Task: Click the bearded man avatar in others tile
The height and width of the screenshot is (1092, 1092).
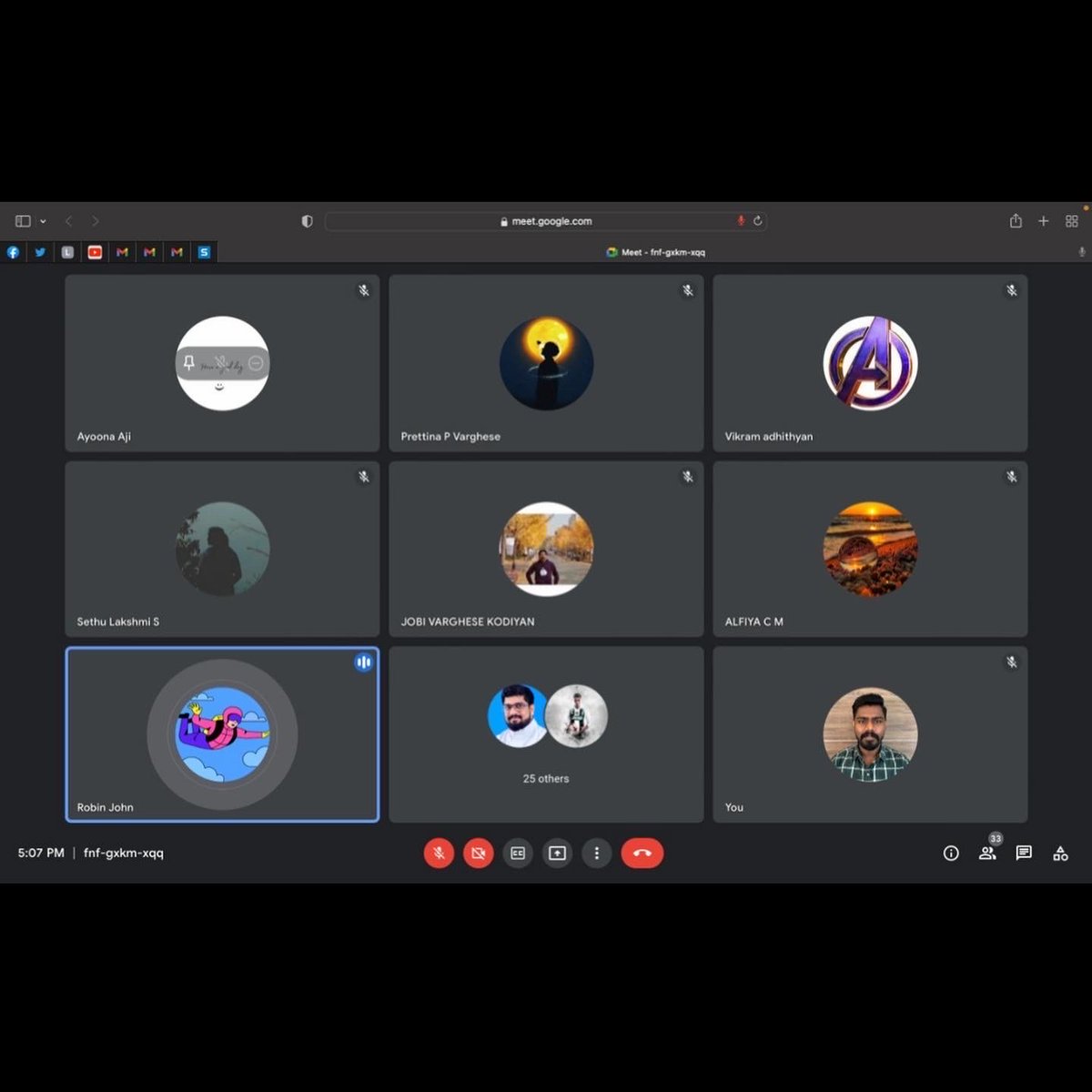Action: [518, 716]
